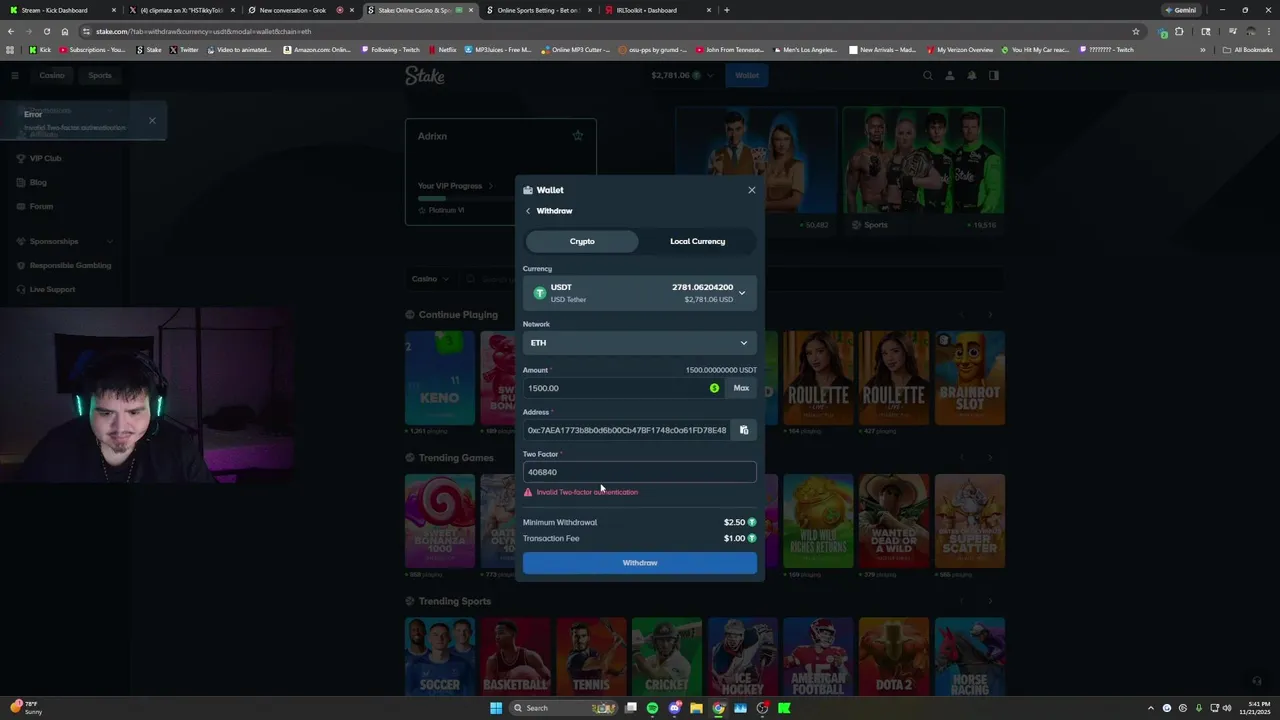Open Kick app icon in taskbar
The width and height of the screenshot is (1280, 720).
(784, 708)
